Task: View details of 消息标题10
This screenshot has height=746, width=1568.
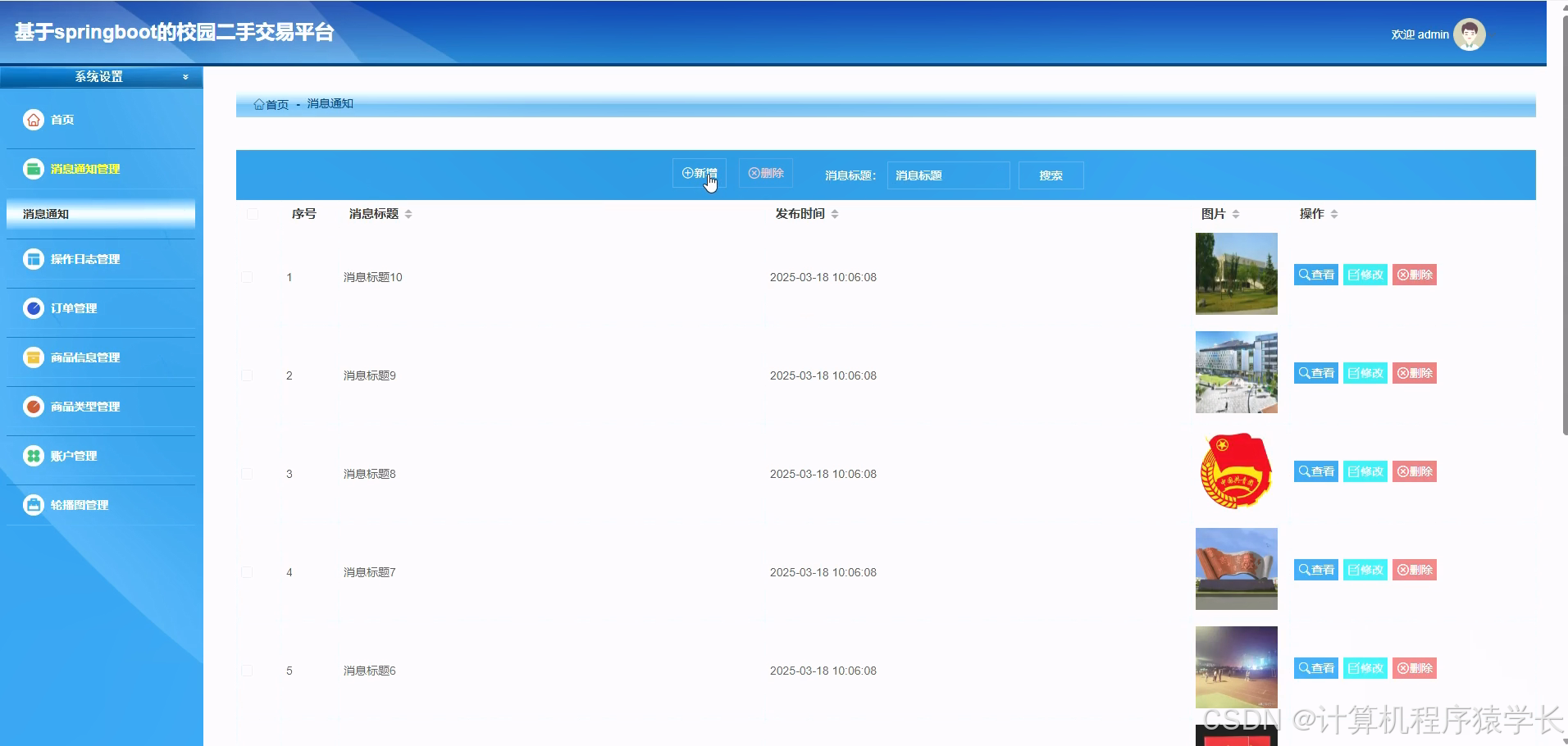Action: tap(1316, 275)
